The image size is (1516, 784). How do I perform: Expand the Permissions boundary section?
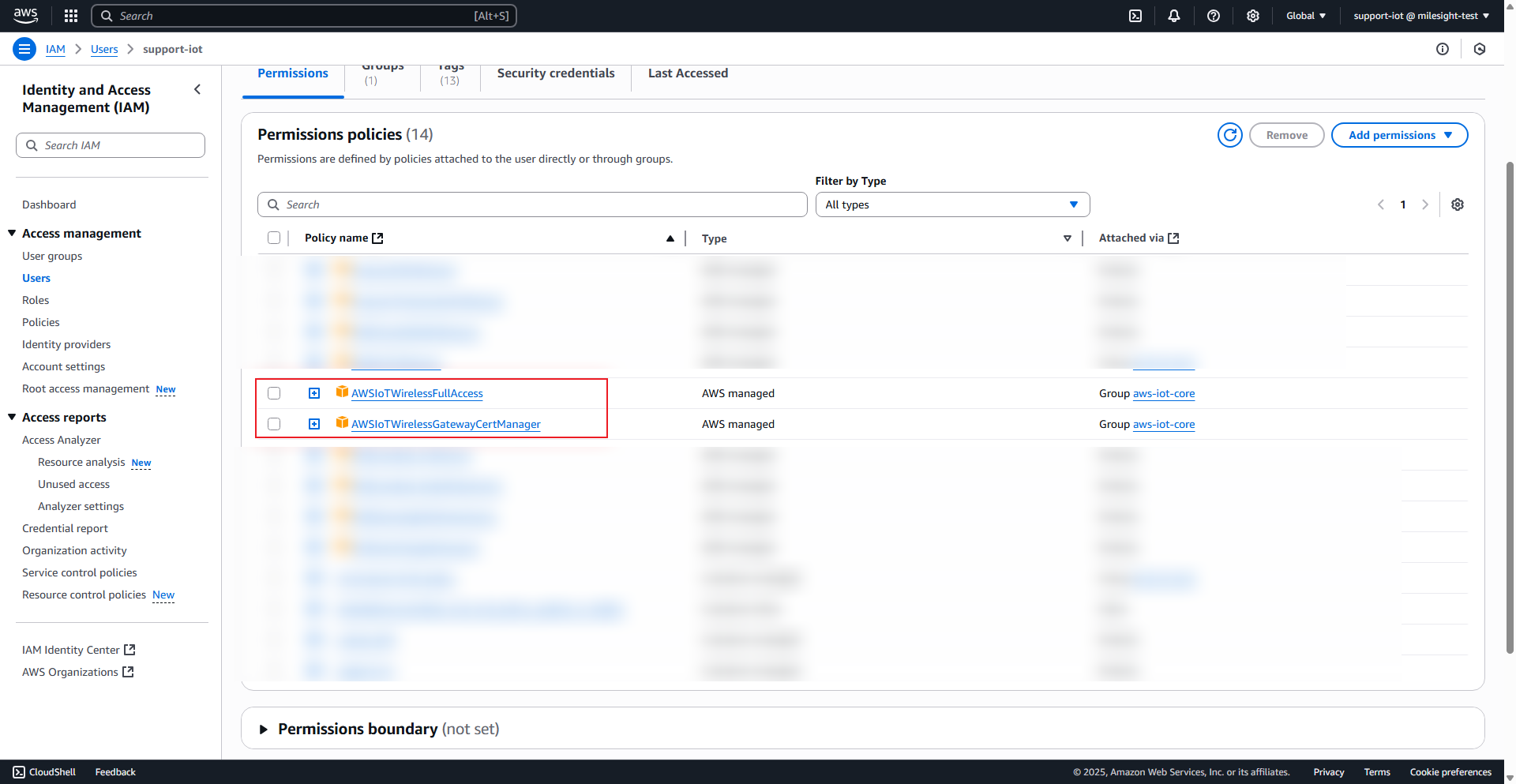point(264,730)
